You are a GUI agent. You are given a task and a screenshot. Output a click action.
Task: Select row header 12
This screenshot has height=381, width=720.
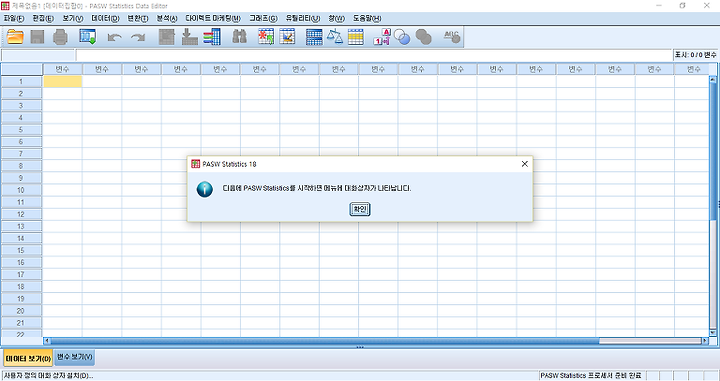pos(21,214)
